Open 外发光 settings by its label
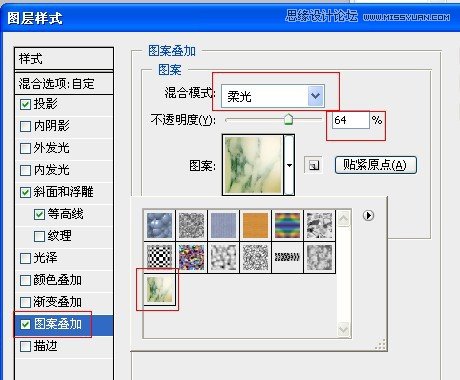 coord(52,148)
